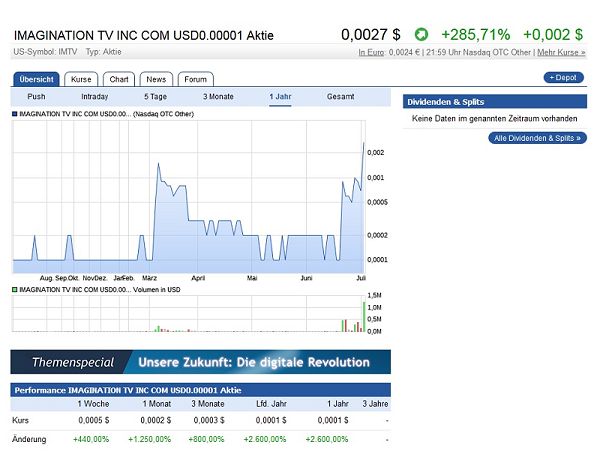Viewport: 600px width, 469px height.
Task: Open the Themenspecial digitale Revolution banner
Action: pos(200,362)
